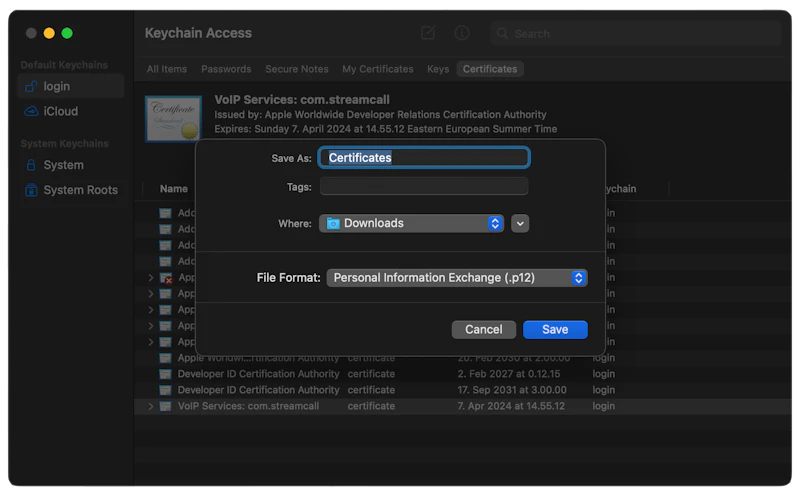Click the yellow minimize window button
The image size is (800, 497).
(x=49, y=33)
